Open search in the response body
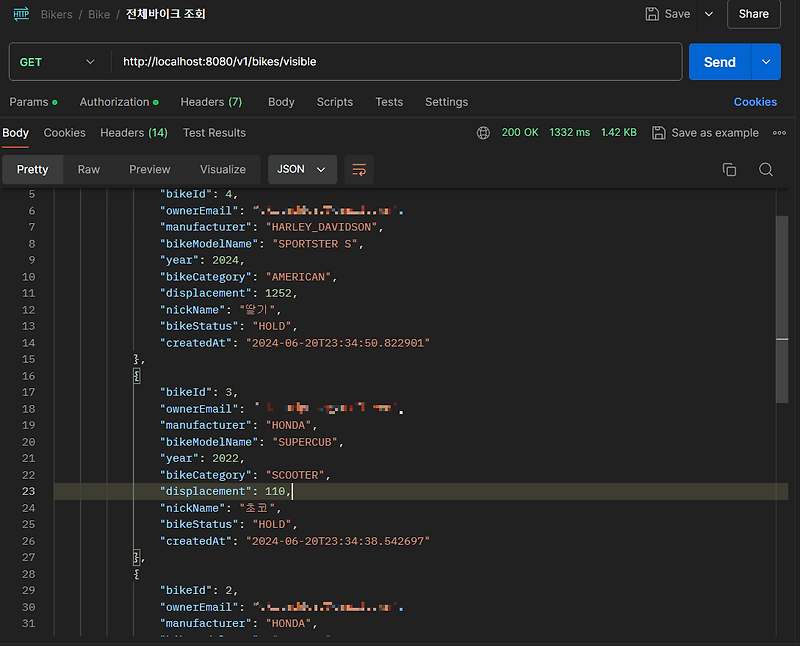The image size is (800, 646). click(766, 170)
